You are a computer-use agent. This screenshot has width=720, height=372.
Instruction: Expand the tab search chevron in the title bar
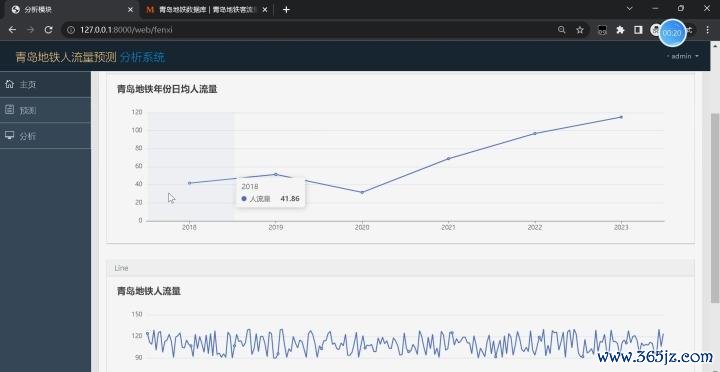[x=630, y=9]
